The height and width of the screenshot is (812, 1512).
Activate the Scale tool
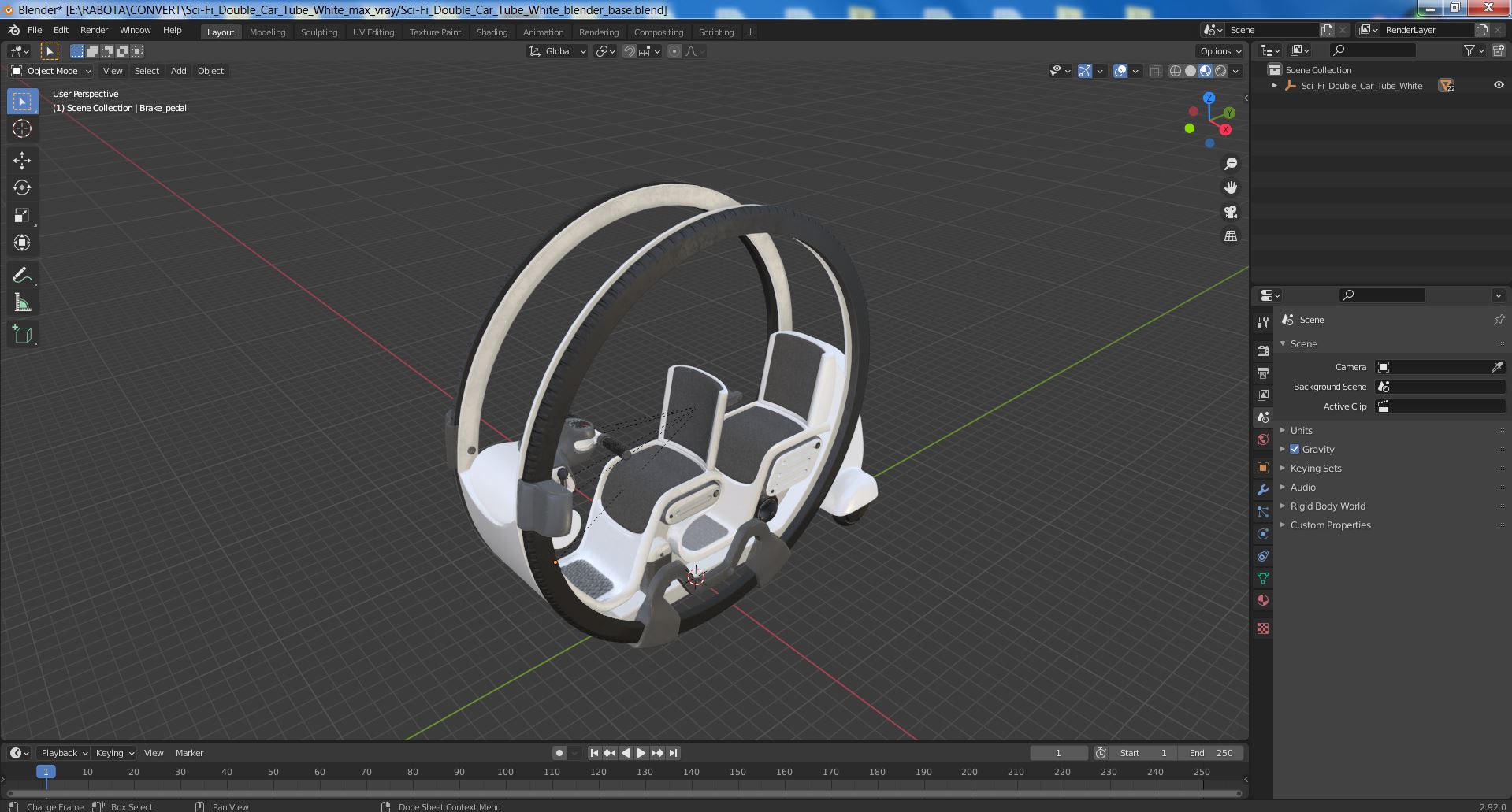pyautogui.click(x=22, y=215)
